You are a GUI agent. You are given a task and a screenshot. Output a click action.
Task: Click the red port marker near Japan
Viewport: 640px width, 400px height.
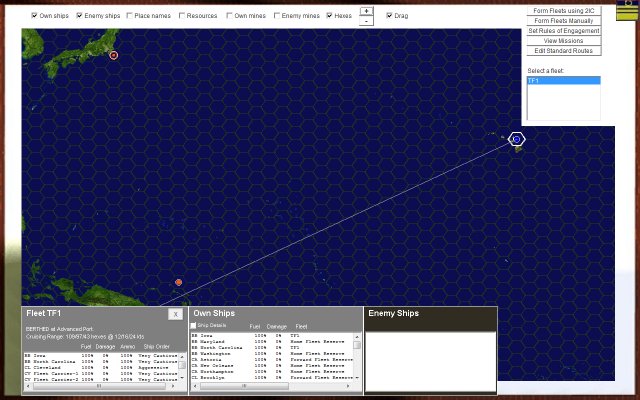coord(113,55)
